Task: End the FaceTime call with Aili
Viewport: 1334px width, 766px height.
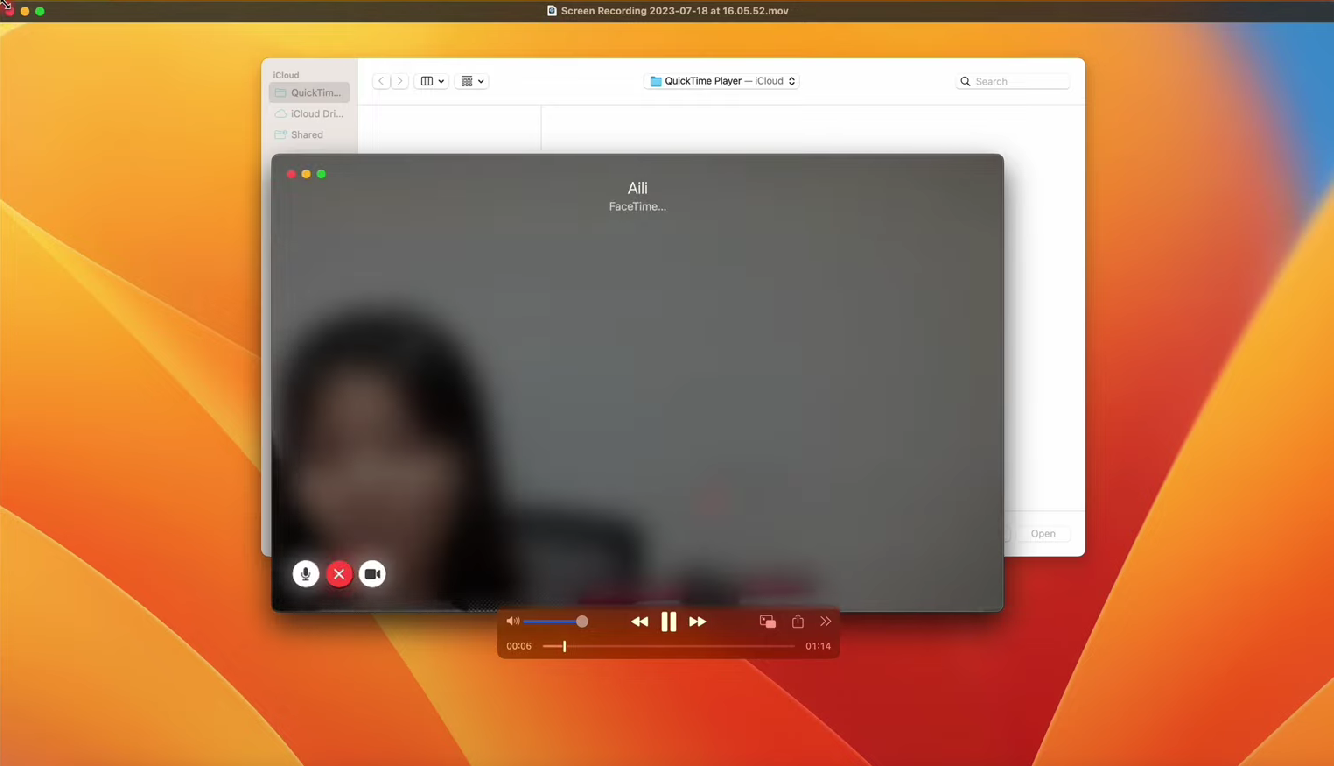Action: (339, 574)
